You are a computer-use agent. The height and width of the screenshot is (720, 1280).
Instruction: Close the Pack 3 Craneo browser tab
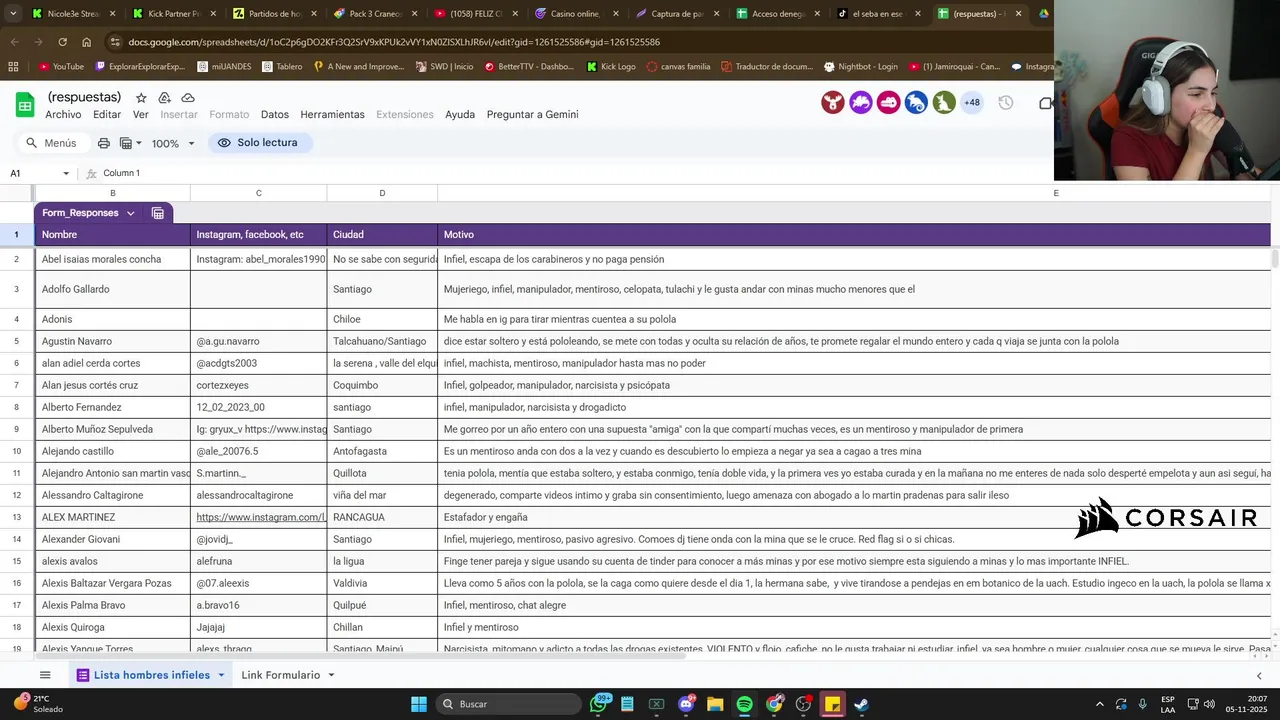pos(415,14)
